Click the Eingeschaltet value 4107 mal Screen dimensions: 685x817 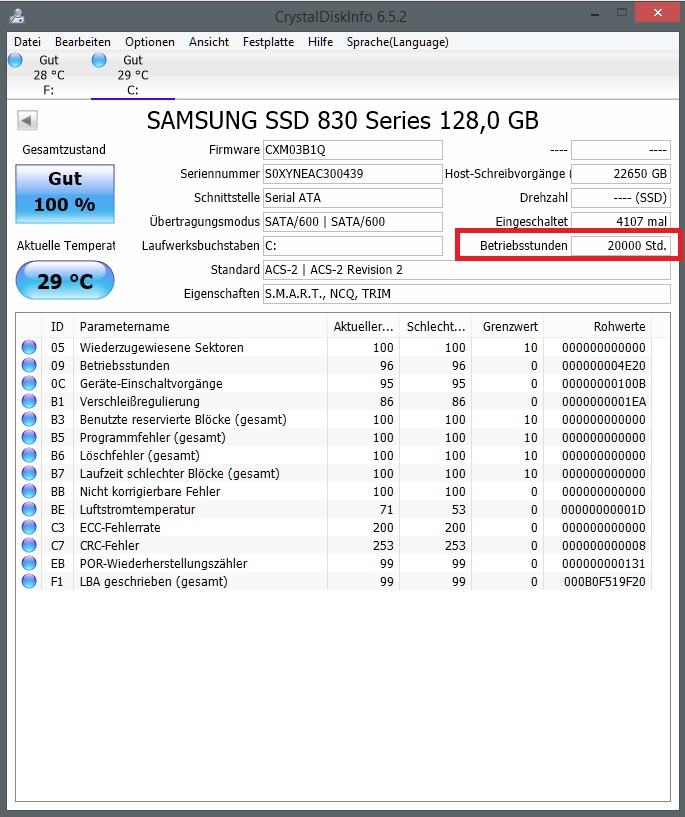click(621, 221)
